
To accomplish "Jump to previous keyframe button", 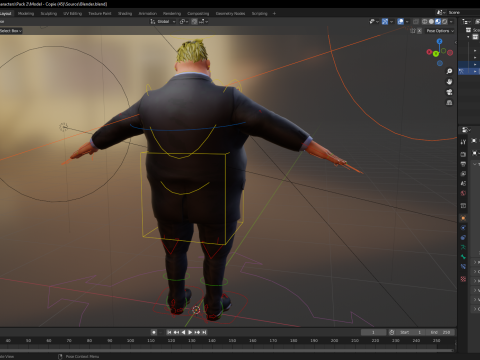I will [176, 332].
